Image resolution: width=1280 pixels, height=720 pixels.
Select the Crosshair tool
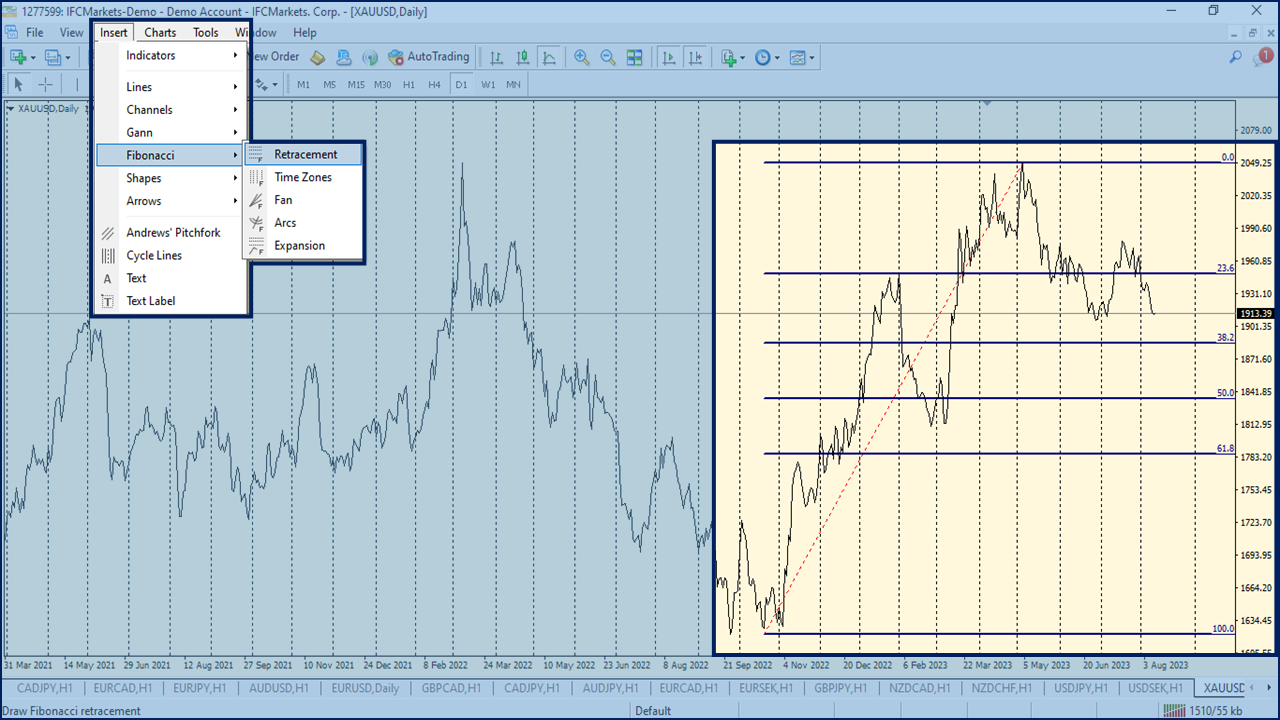(45, 84)
